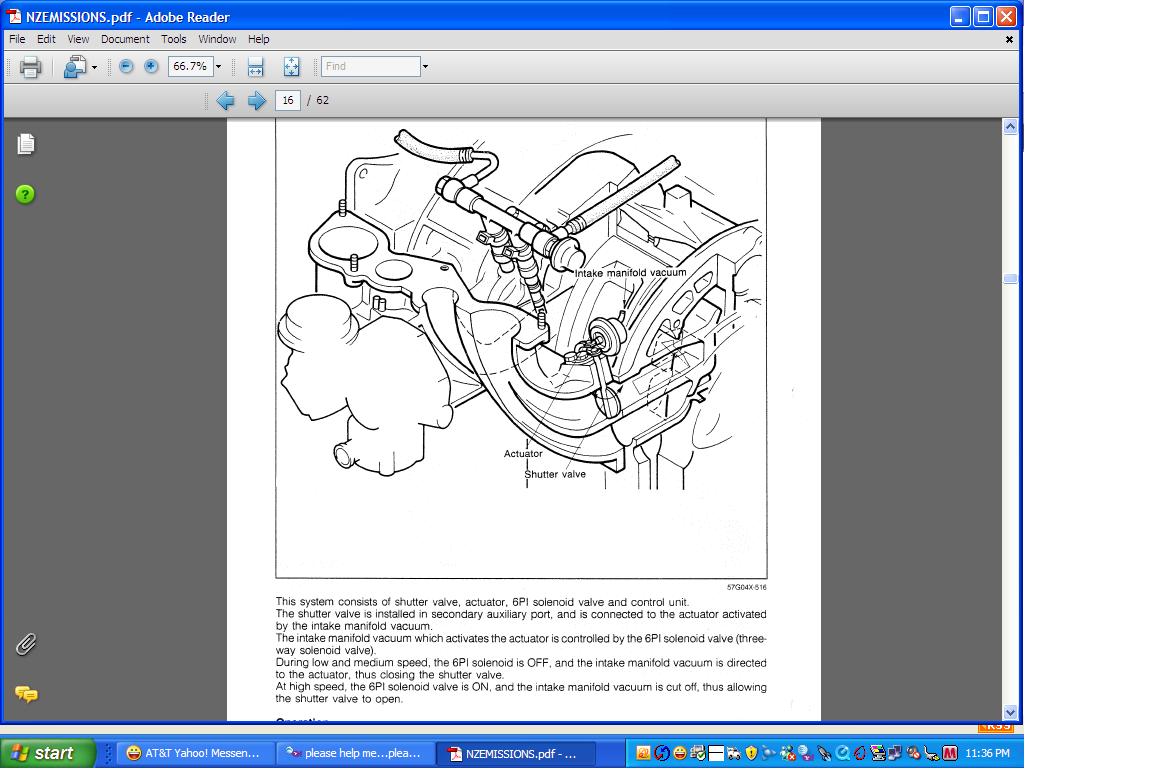The image size is (1168, 778).
Task: Click the Windows Start button
Action: (x=46, y=753)
